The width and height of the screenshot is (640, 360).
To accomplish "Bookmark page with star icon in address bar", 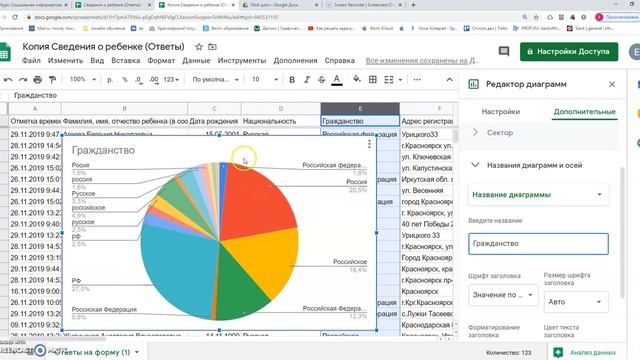I will [536, 17].
